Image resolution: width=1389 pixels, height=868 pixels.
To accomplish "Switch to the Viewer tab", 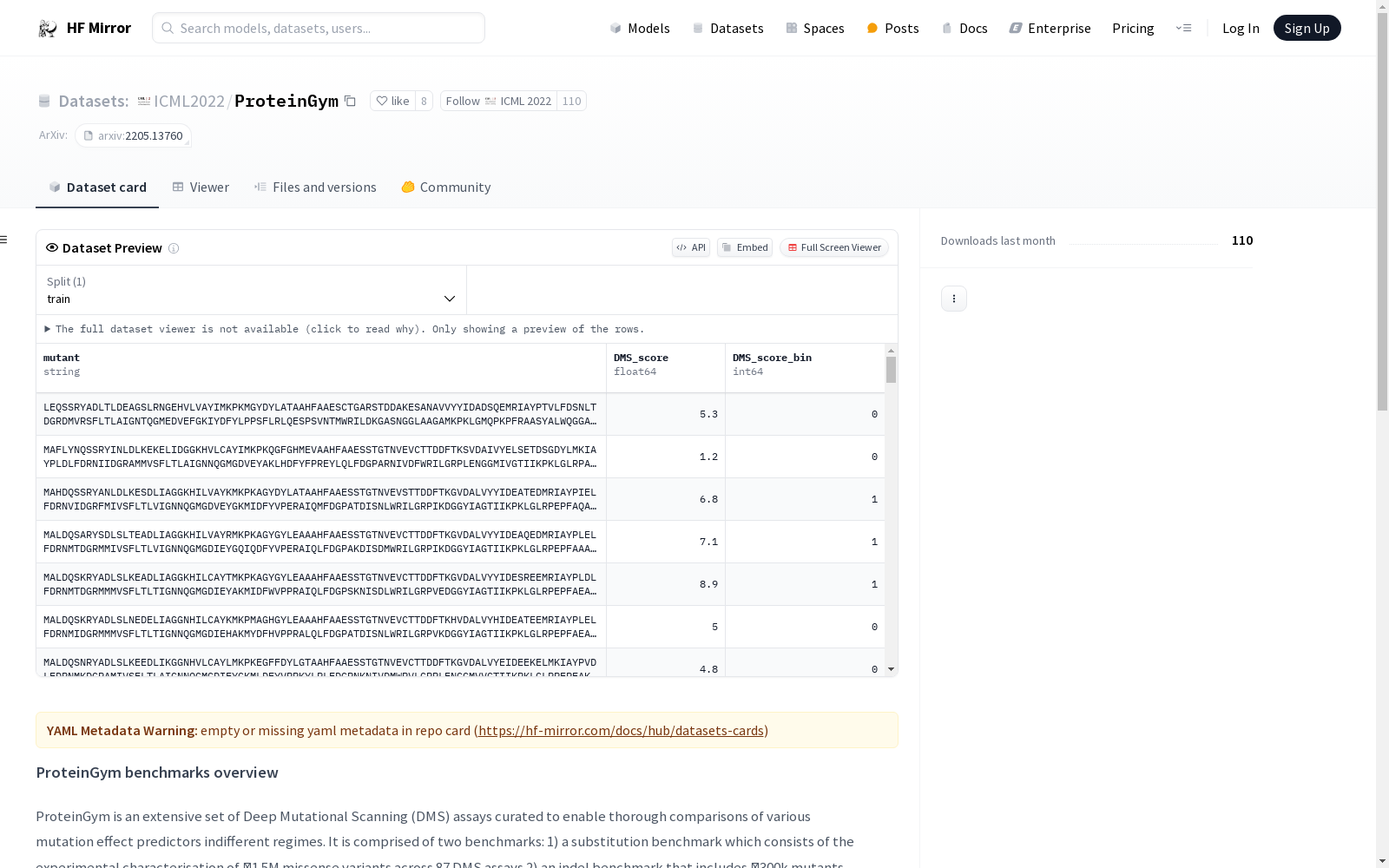I will click(x=201, y=187).
